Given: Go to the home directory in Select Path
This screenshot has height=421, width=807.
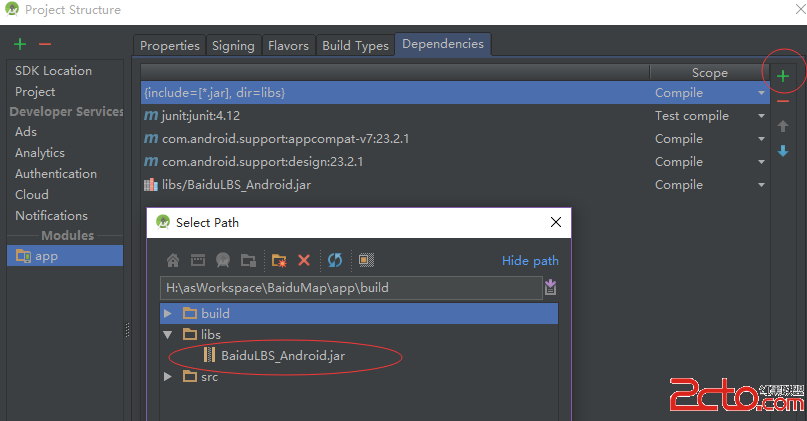Looking at the screenshot, I should coord(173,260).
